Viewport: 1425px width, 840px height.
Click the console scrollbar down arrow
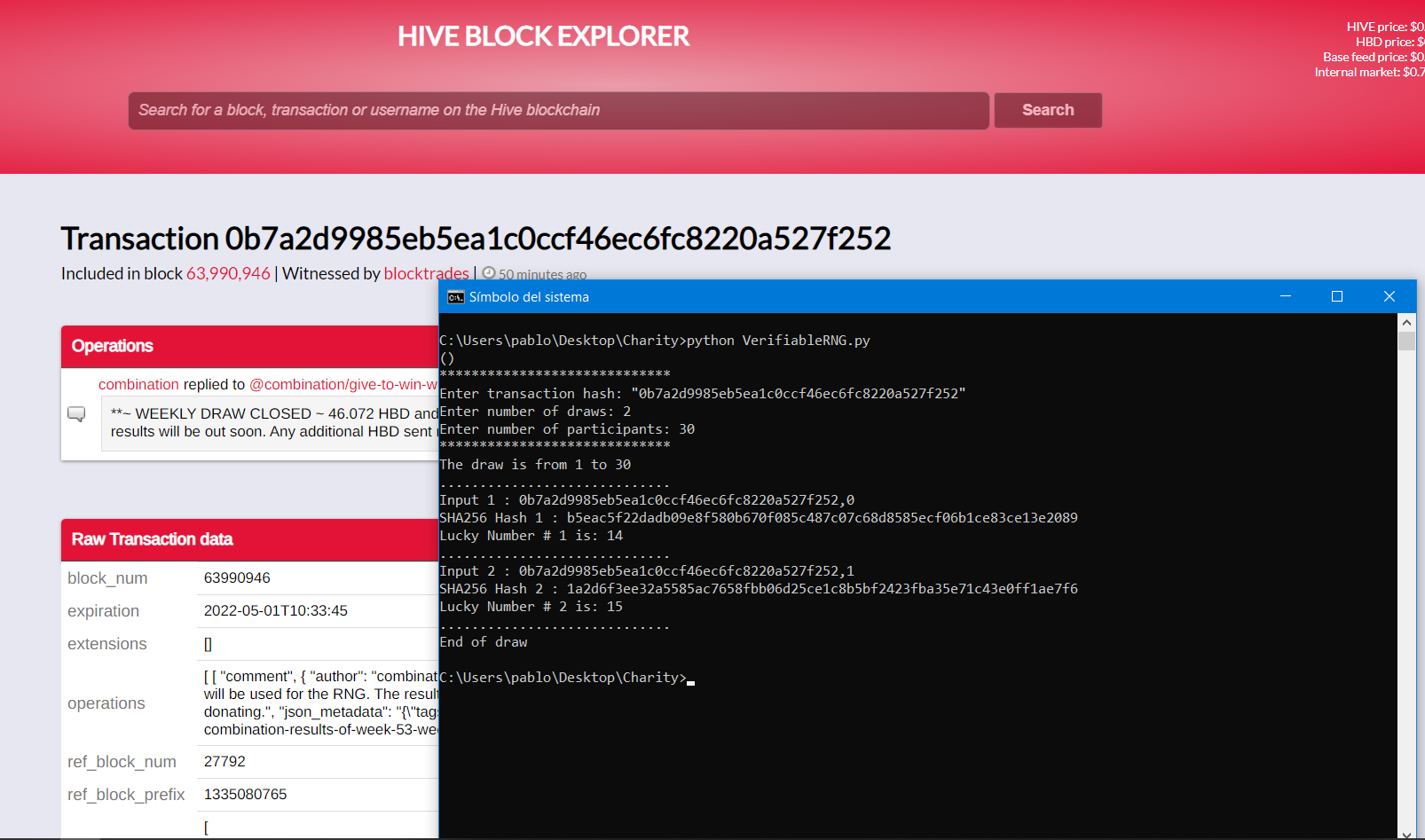click(x=1406, y=833)
